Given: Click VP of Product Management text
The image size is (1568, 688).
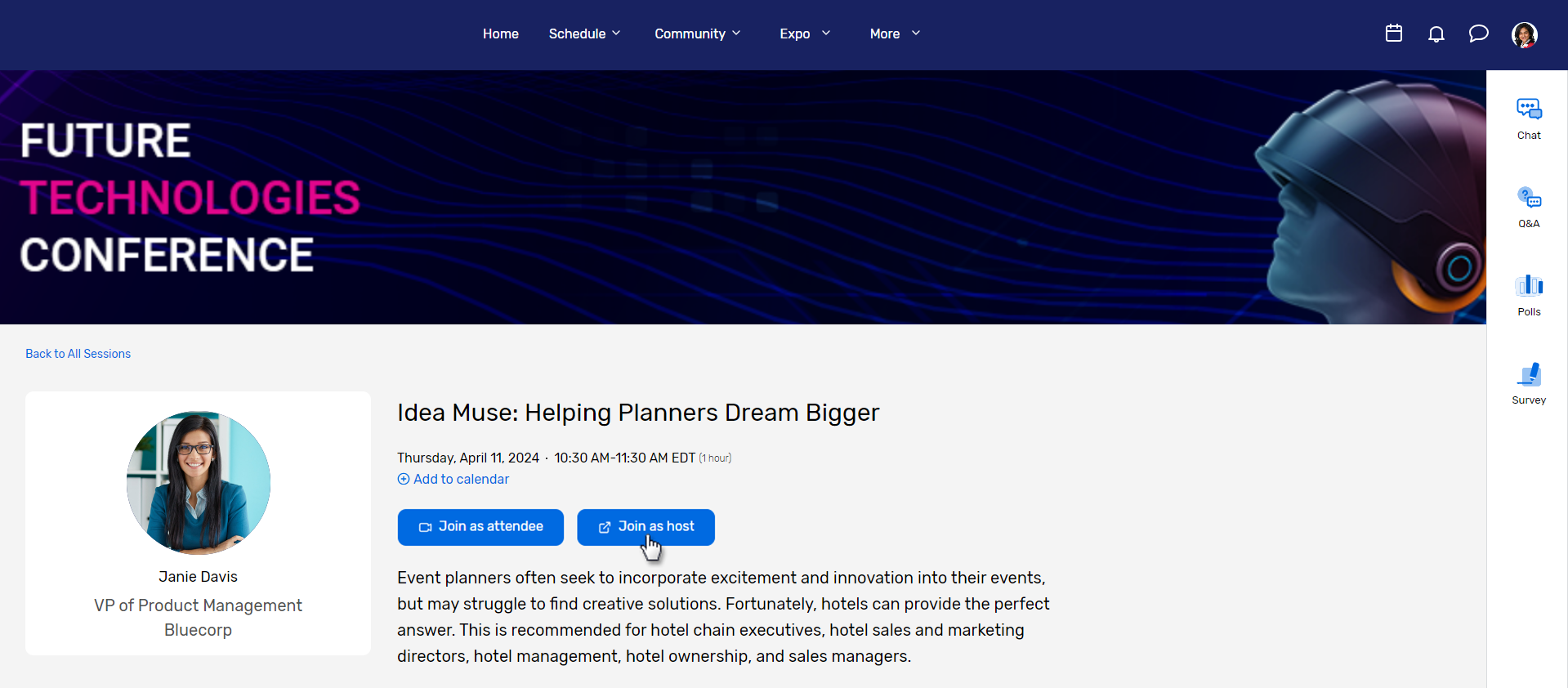Looking at the screenshot, I should [x=198, y=605].
